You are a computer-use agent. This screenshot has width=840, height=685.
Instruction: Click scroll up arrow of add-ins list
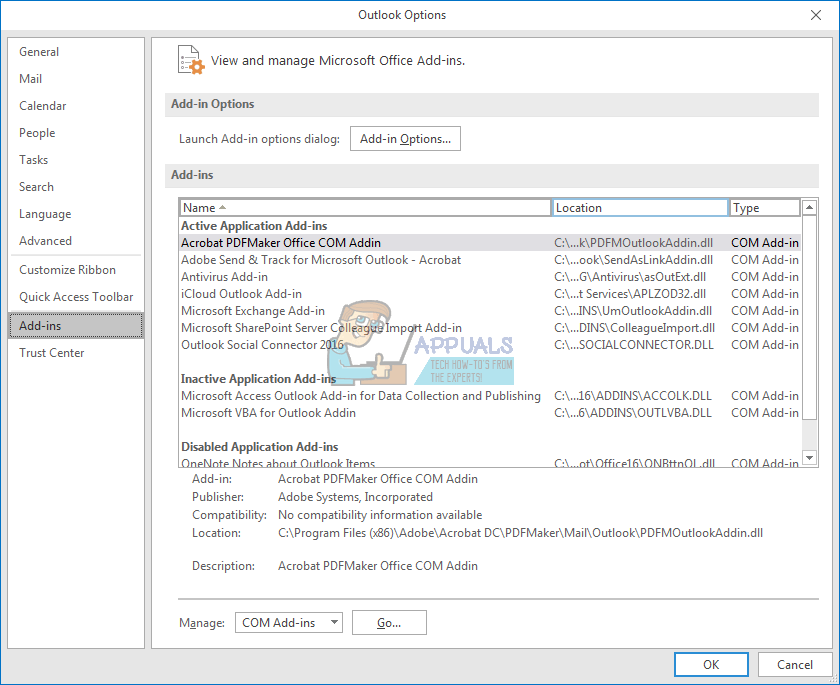point(809,208)
